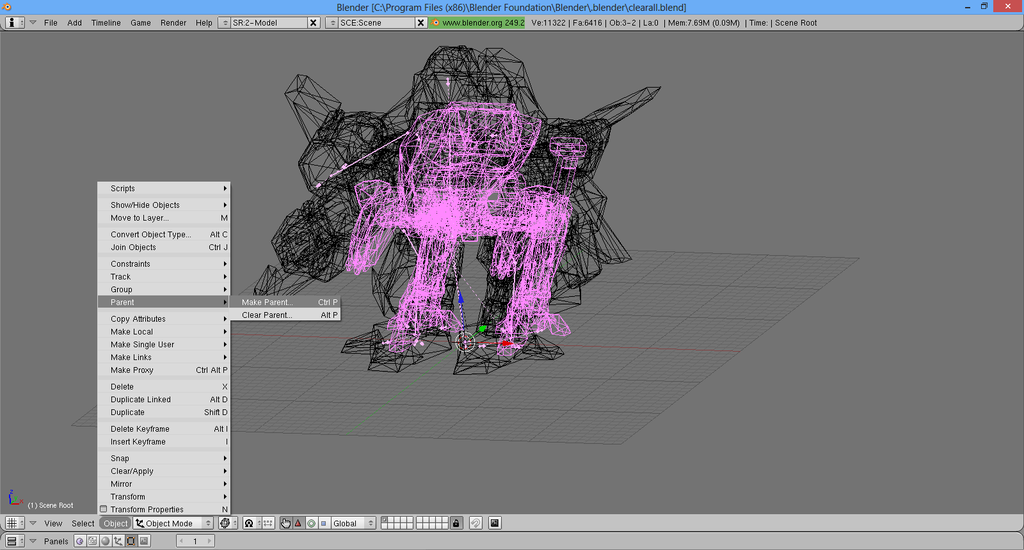Viewport: 1024px width, 550px height.
Task: Open the Game menu
Action: (140, 22)
